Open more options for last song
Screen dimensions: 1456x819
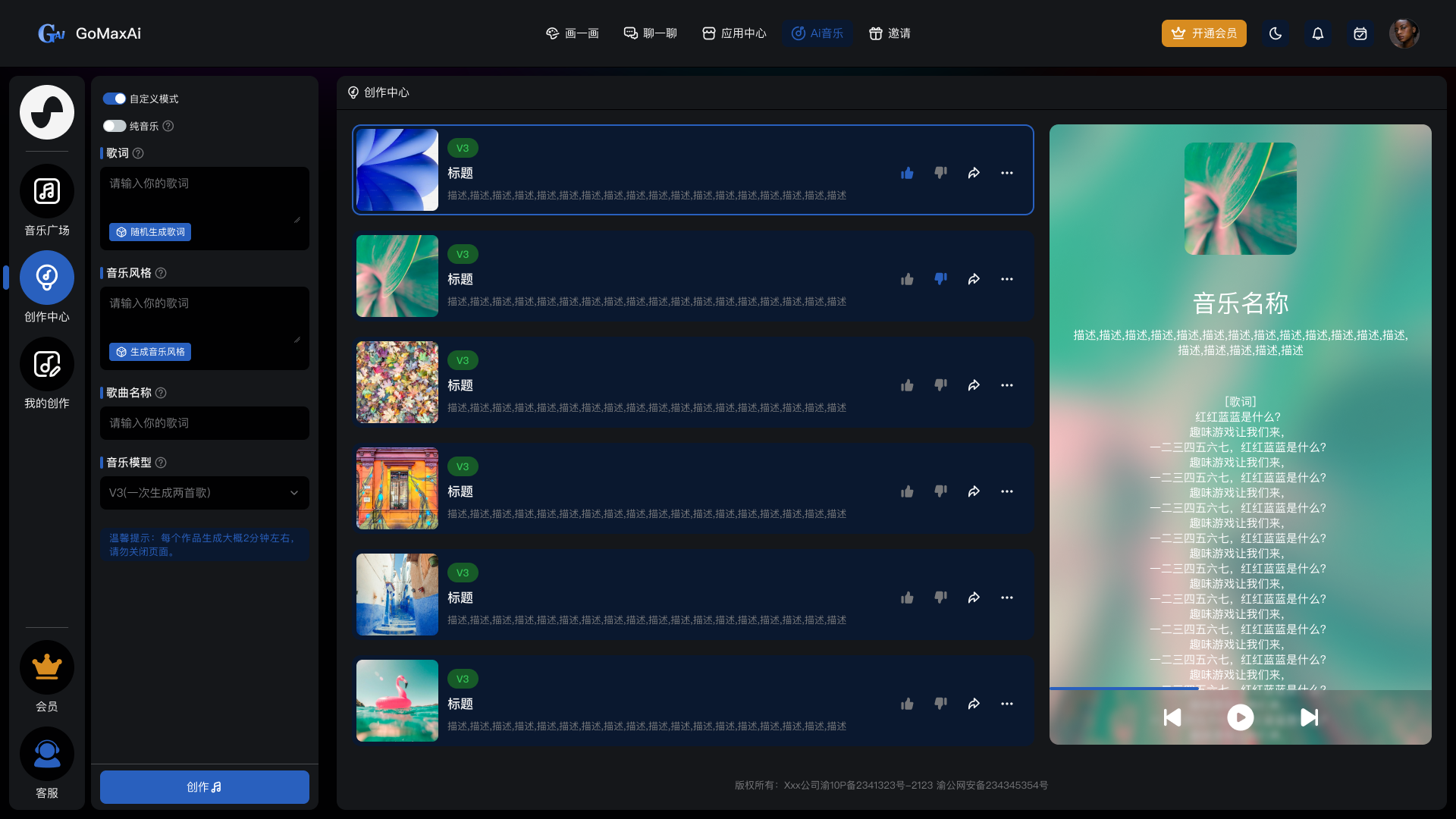(x=1007, y=704)
